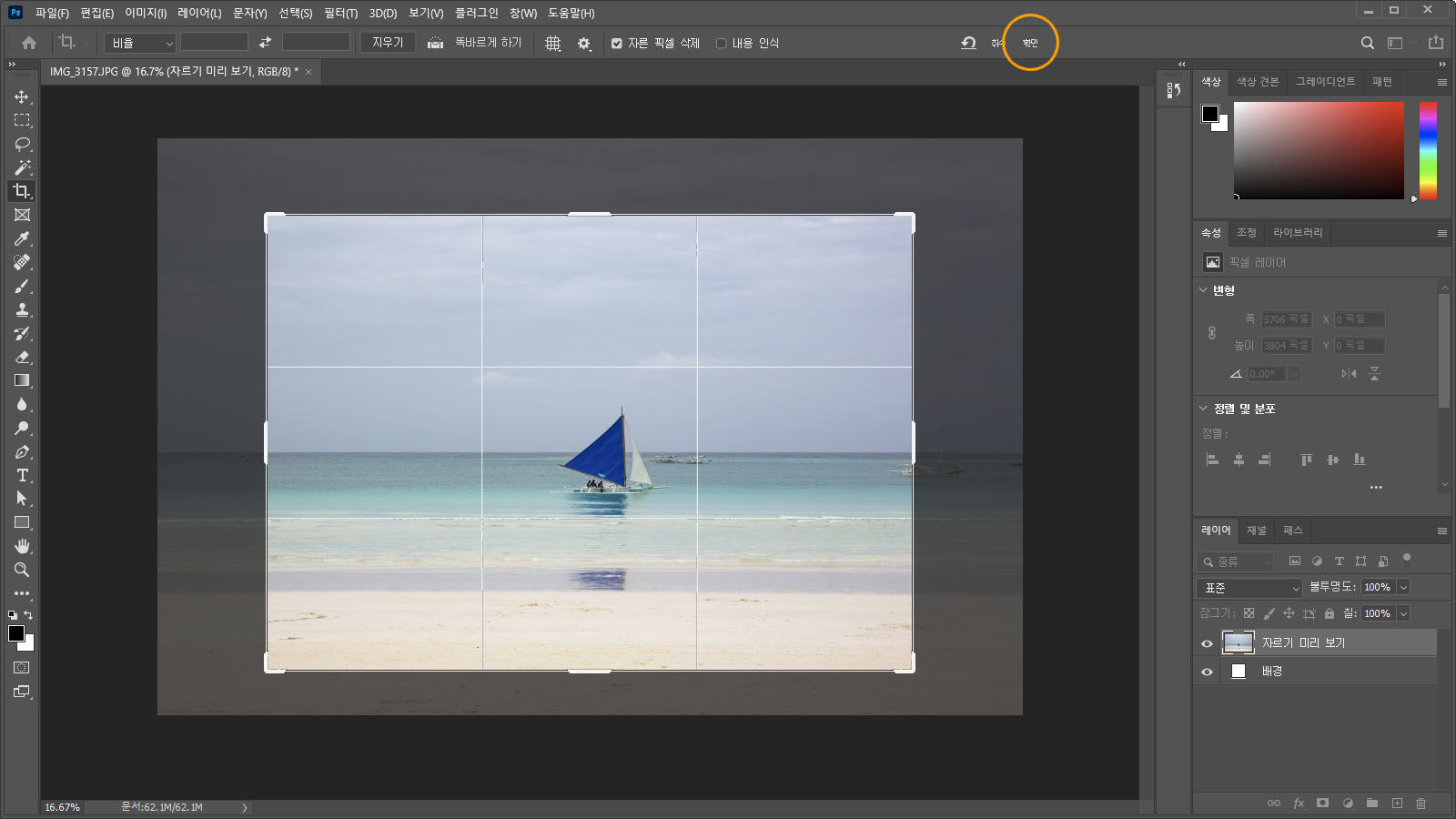Viewport: 1456px width, 819px height.
Task: Select the Path Selection tool
Action: click(22, 499)
